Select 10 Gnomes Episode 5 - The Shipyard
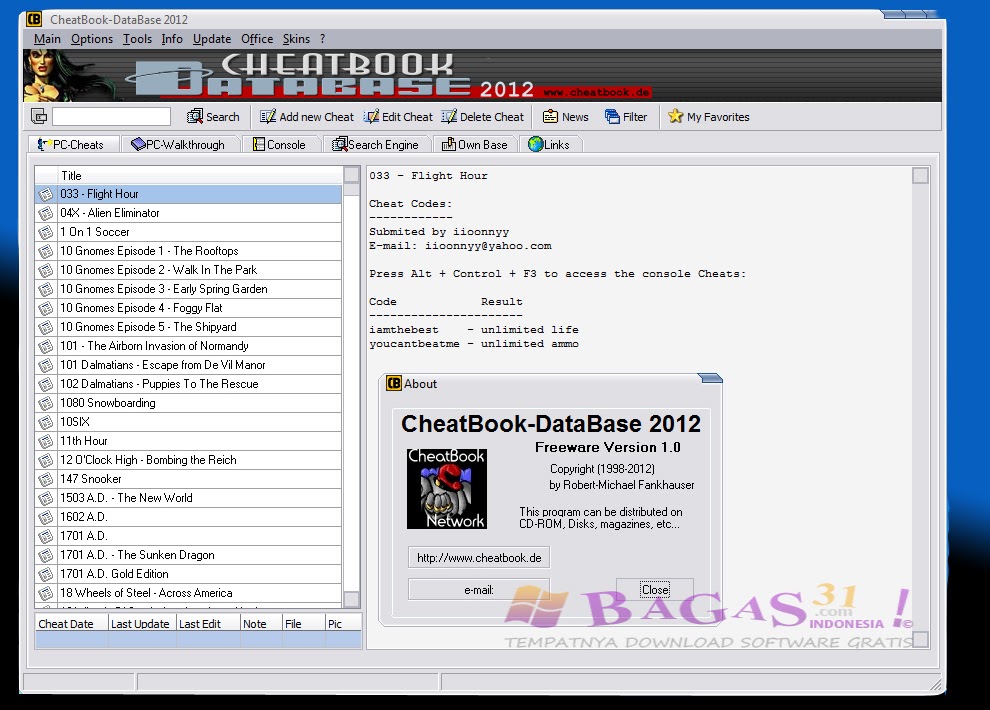 [x=188, y=327]
